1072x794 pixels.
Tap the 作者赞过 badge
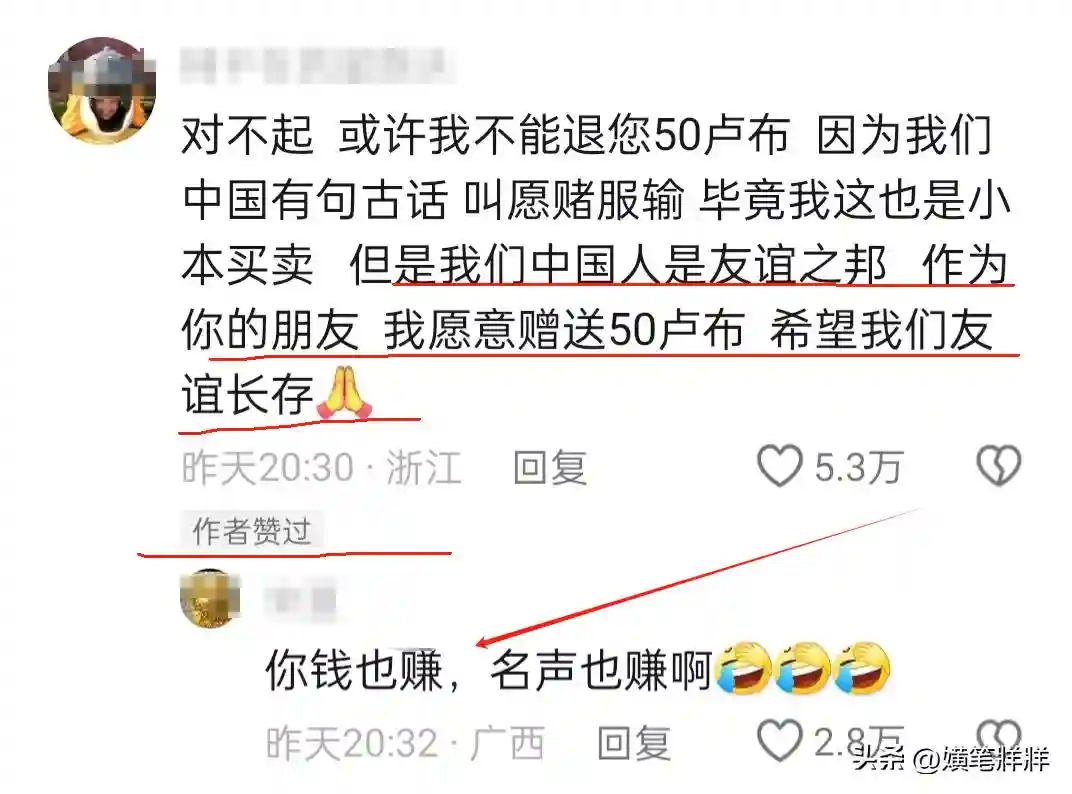252,531
